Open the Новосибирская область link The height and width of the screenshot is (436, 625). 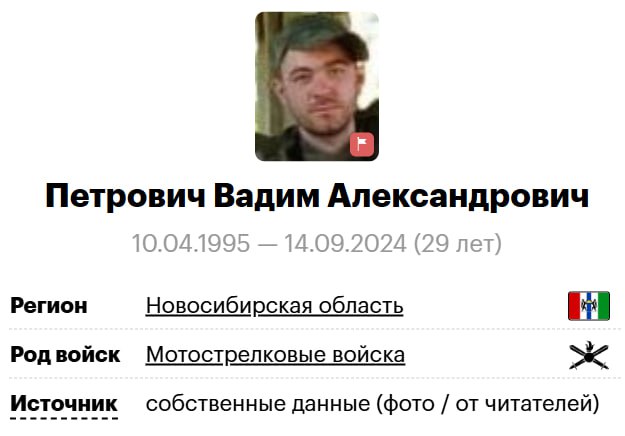click(x=274, y=306)
